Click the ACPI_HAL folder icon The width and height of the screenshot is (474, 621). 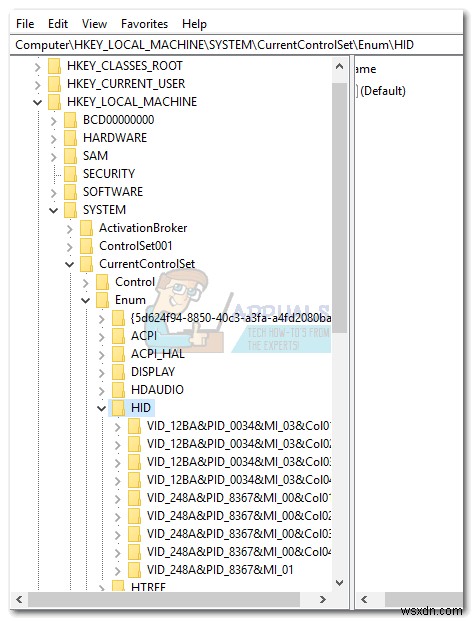(x=118, y=354)
